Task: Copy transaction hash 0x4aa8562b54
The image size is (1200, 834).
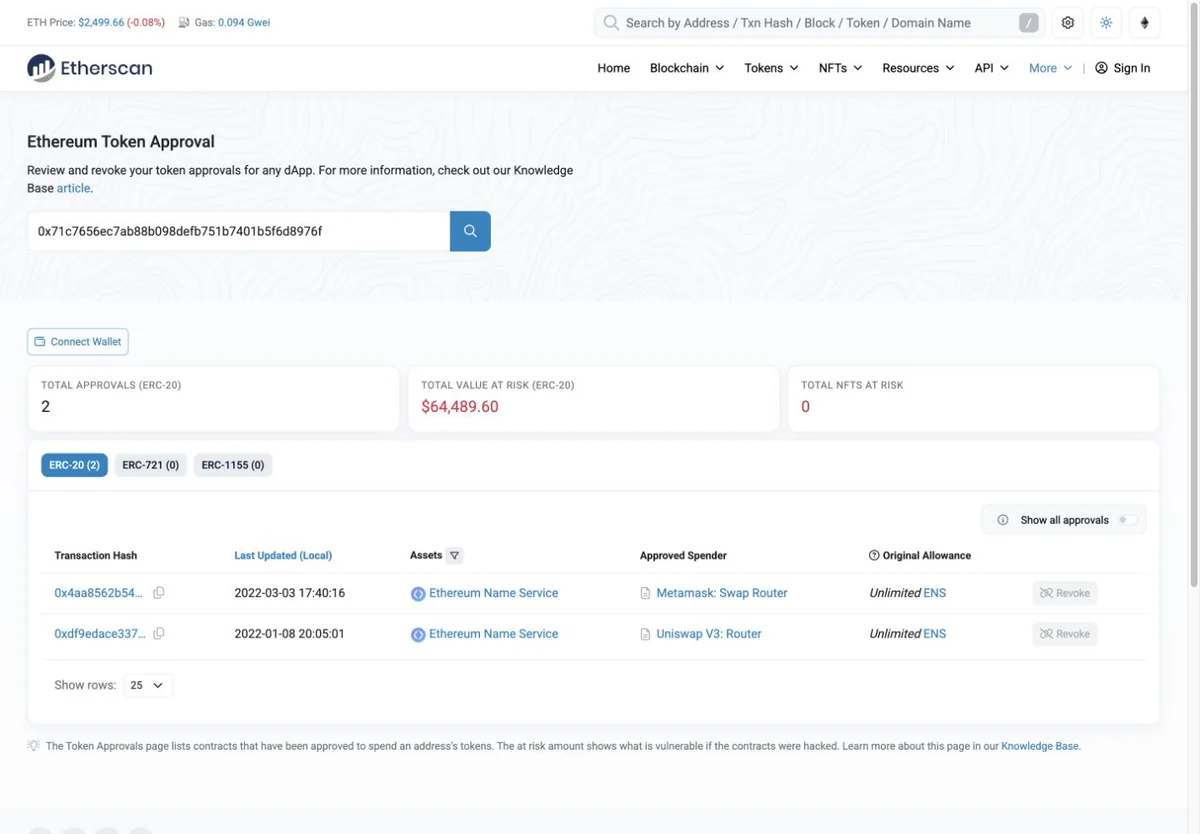Action: click(159, 593)
